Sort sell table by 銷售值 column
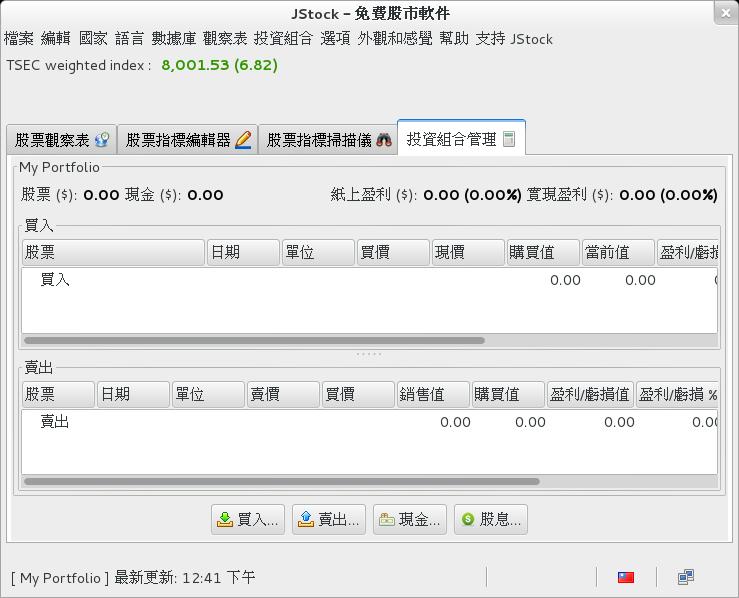This screenshot has width=739, height=598. (433, 394)
